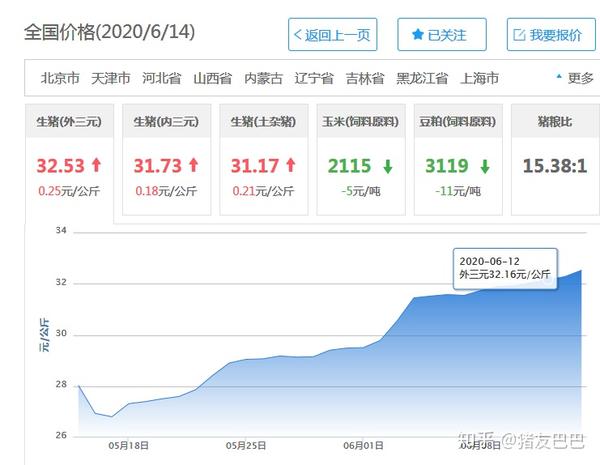The image size is (600, 465).
Task: Click the 已关注 follow button
Action: click(442, 34)
